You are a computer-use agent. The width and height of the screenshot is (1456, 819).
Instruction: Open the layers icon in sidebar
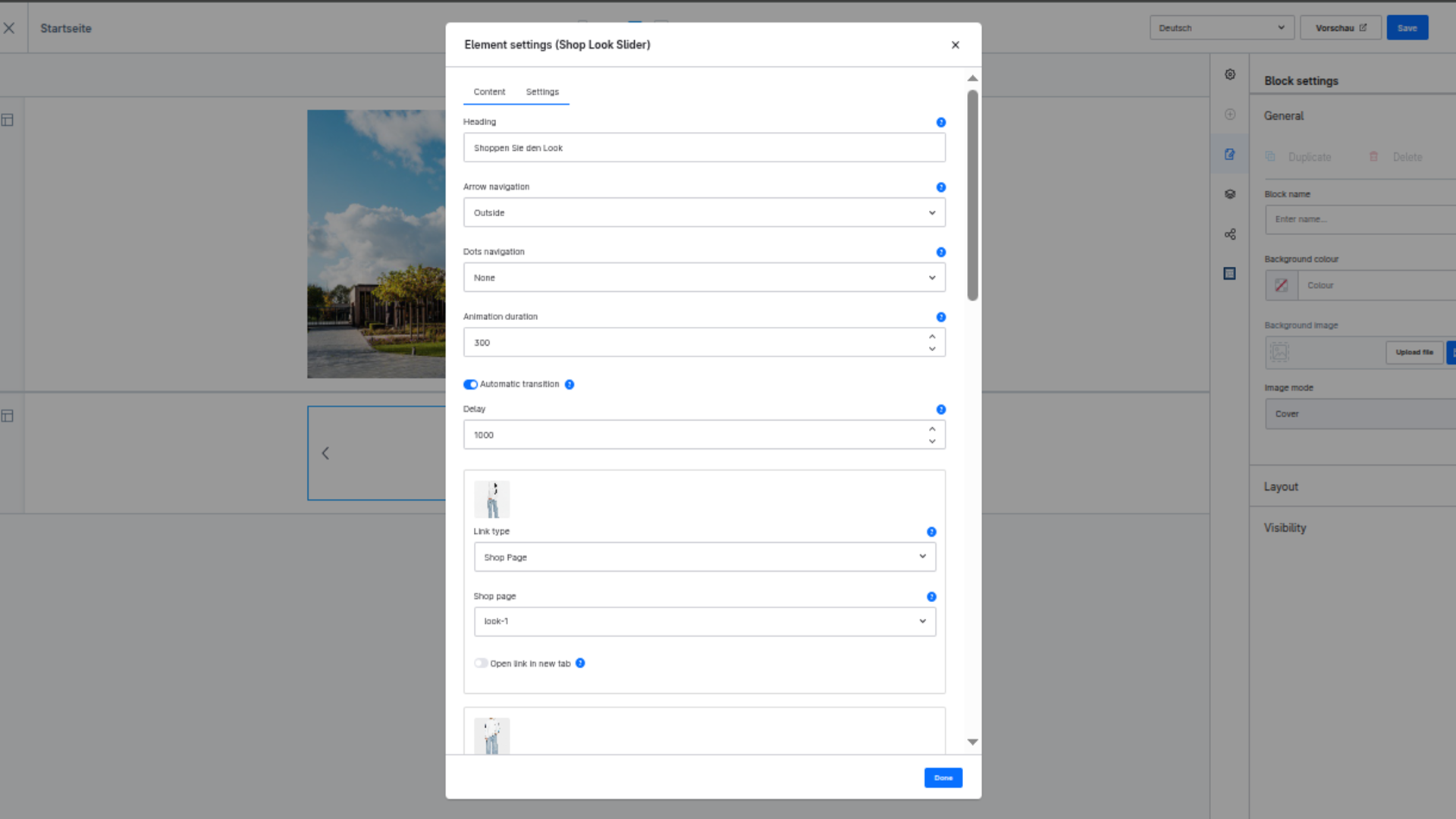click(x=1230, y=194)
